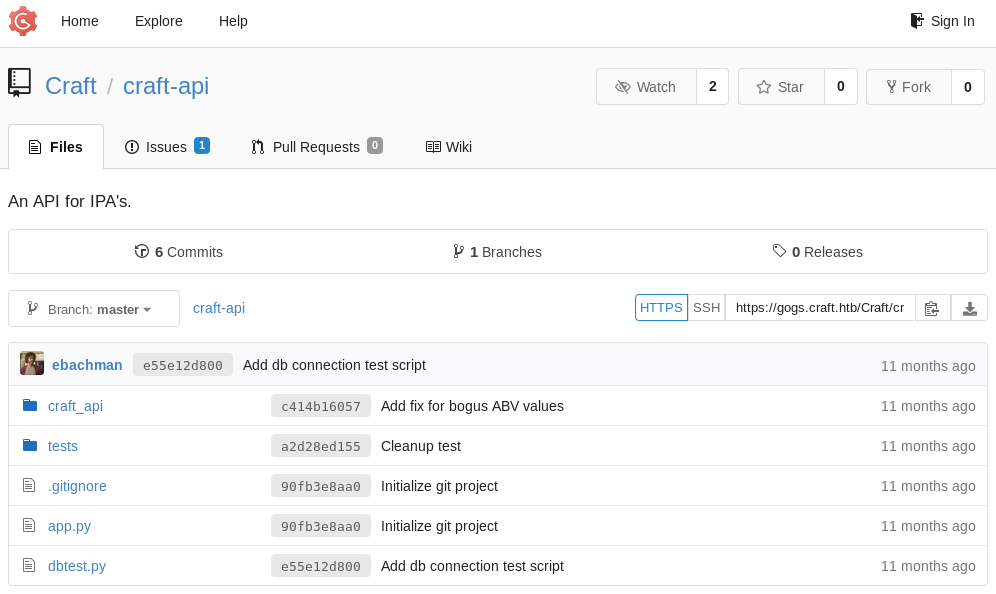The width and height of the screenshot is (996, 594).
Task: Open the dbtest.py file
Action: tap(77, 566)
